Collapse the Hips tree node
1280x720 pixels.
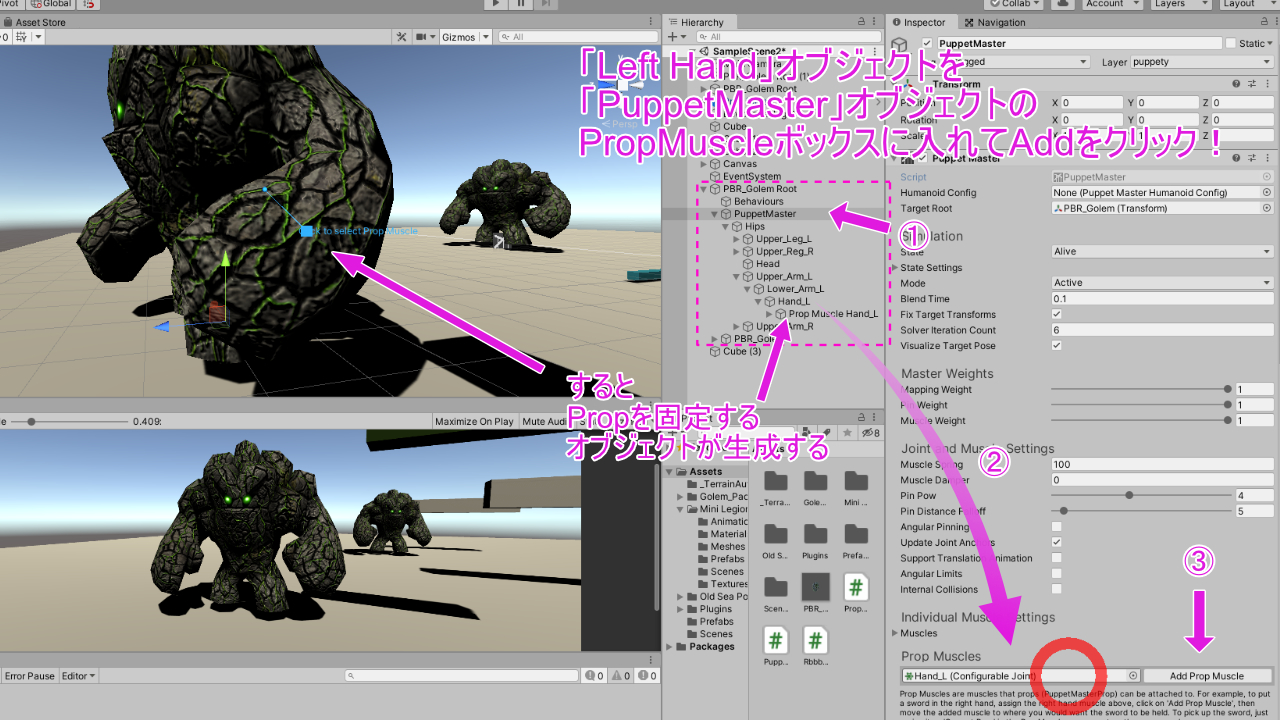click(726, 227)
